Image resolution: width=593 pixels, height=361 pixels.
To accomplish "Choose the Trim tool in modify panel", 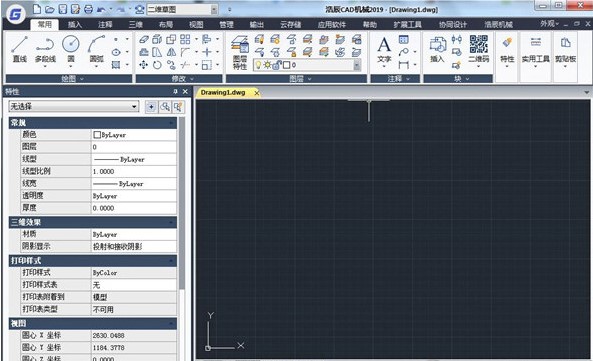I will click(185, 65).
